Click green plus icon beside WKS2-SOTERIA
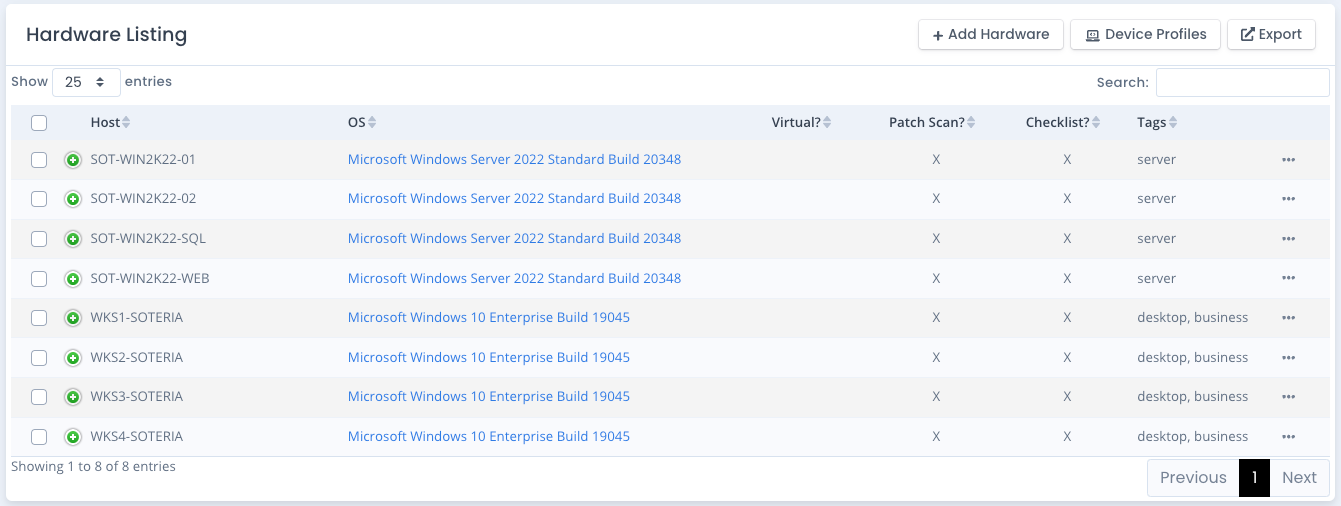The width and height of the screenshot is (1341, 506). point(73,358)
